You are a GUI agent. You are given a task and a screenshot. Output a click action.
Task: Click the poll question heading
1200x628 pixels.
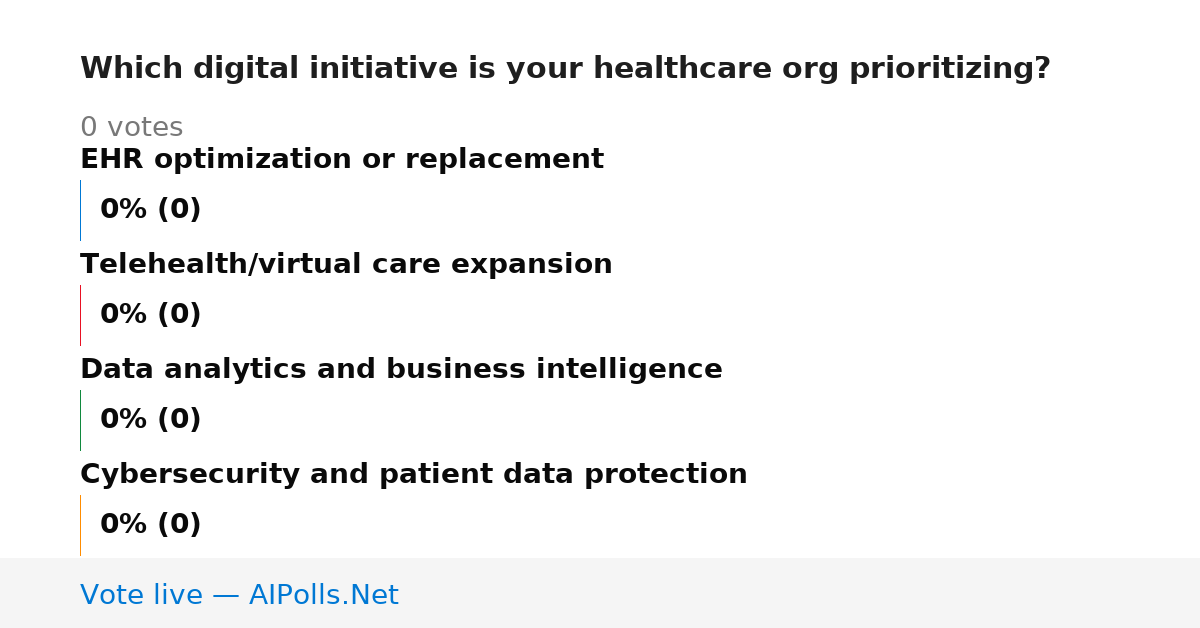click(565, 69)
